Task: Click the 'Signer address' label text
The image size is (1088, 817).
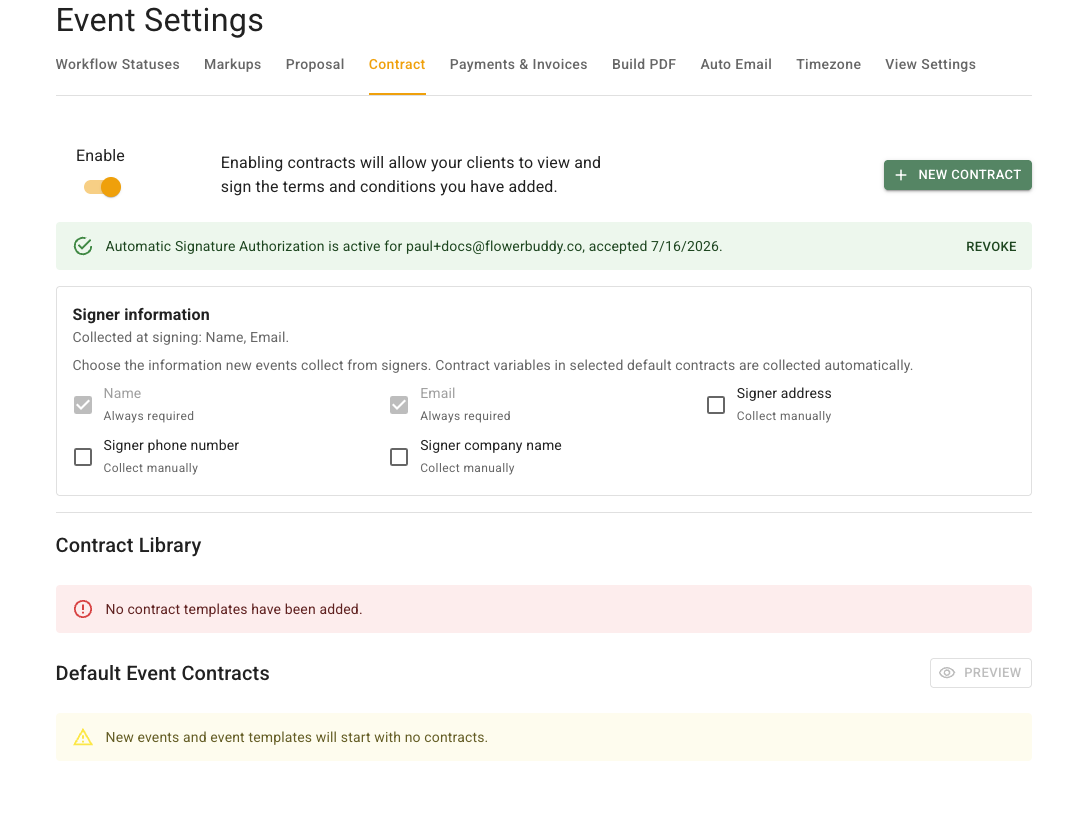Action: click(784, 394)
